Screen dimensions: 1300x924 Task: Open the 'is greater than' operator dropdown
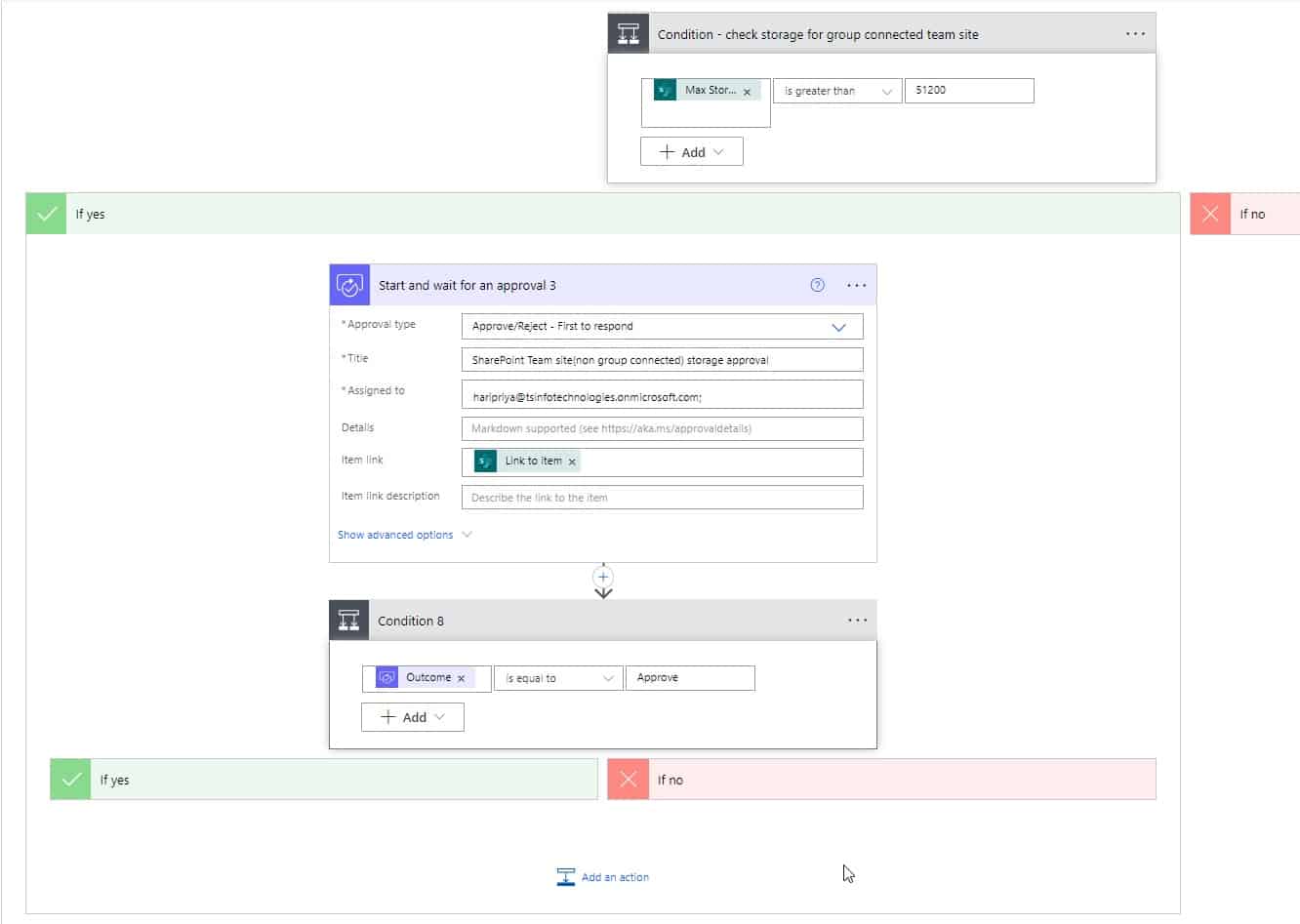pos(837,91)
